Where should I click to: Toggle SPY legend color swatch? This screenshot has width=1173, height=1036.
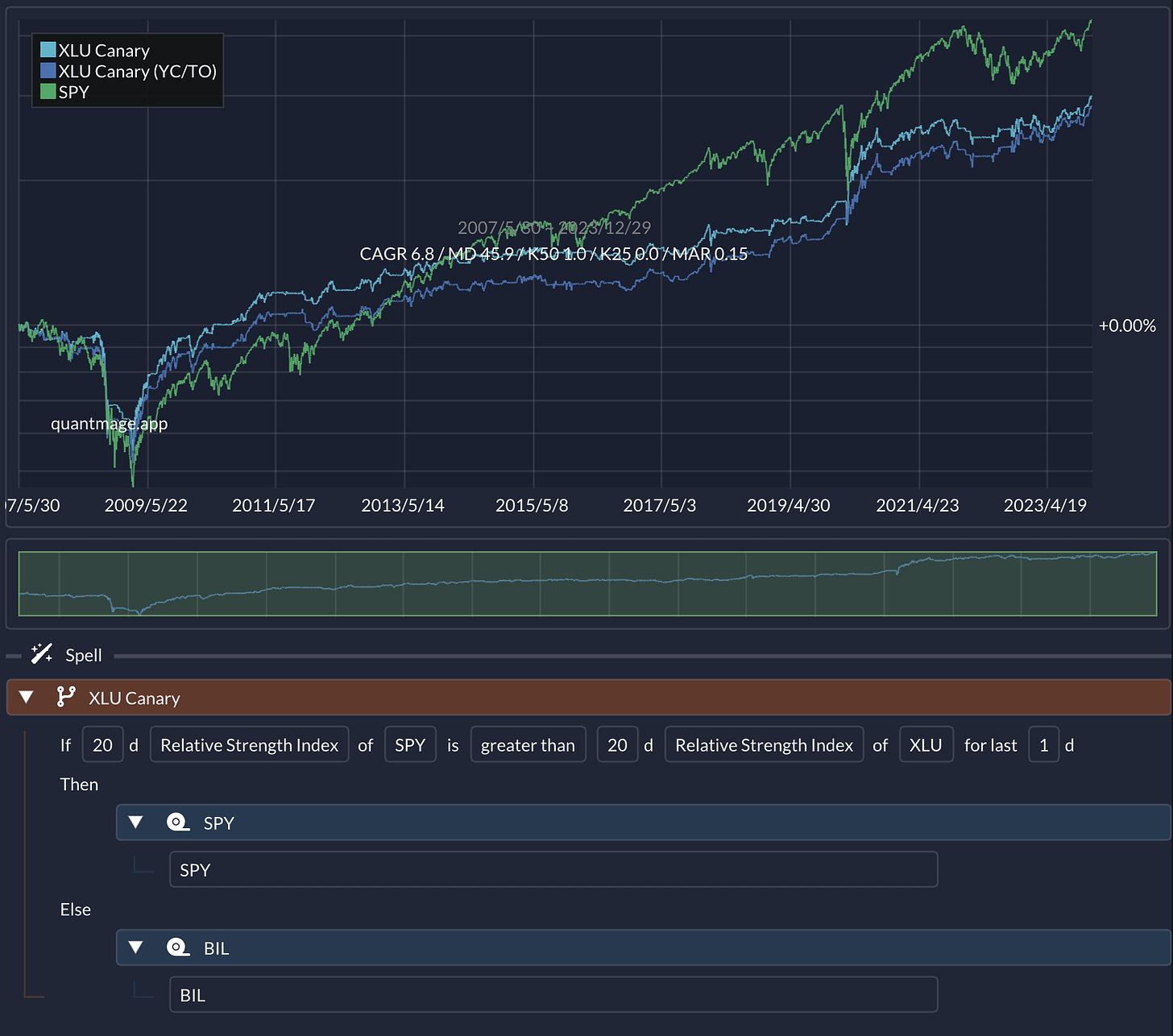pos(48,92)
